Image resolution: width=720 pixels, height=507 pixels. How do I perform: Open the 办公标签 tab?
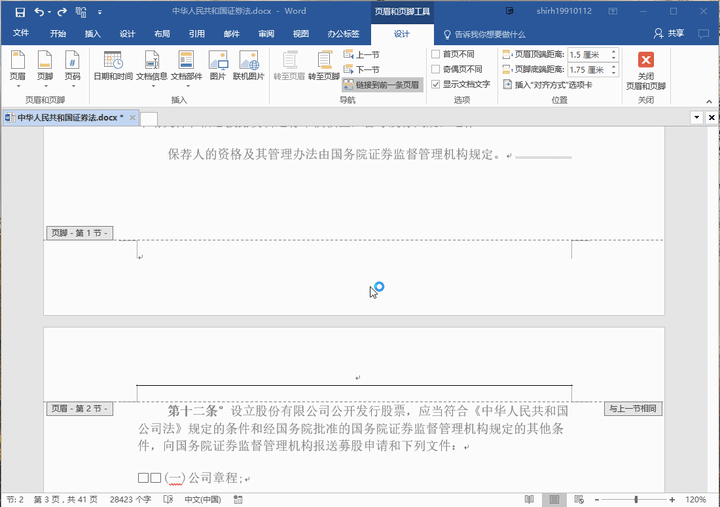tap(343, 34)
